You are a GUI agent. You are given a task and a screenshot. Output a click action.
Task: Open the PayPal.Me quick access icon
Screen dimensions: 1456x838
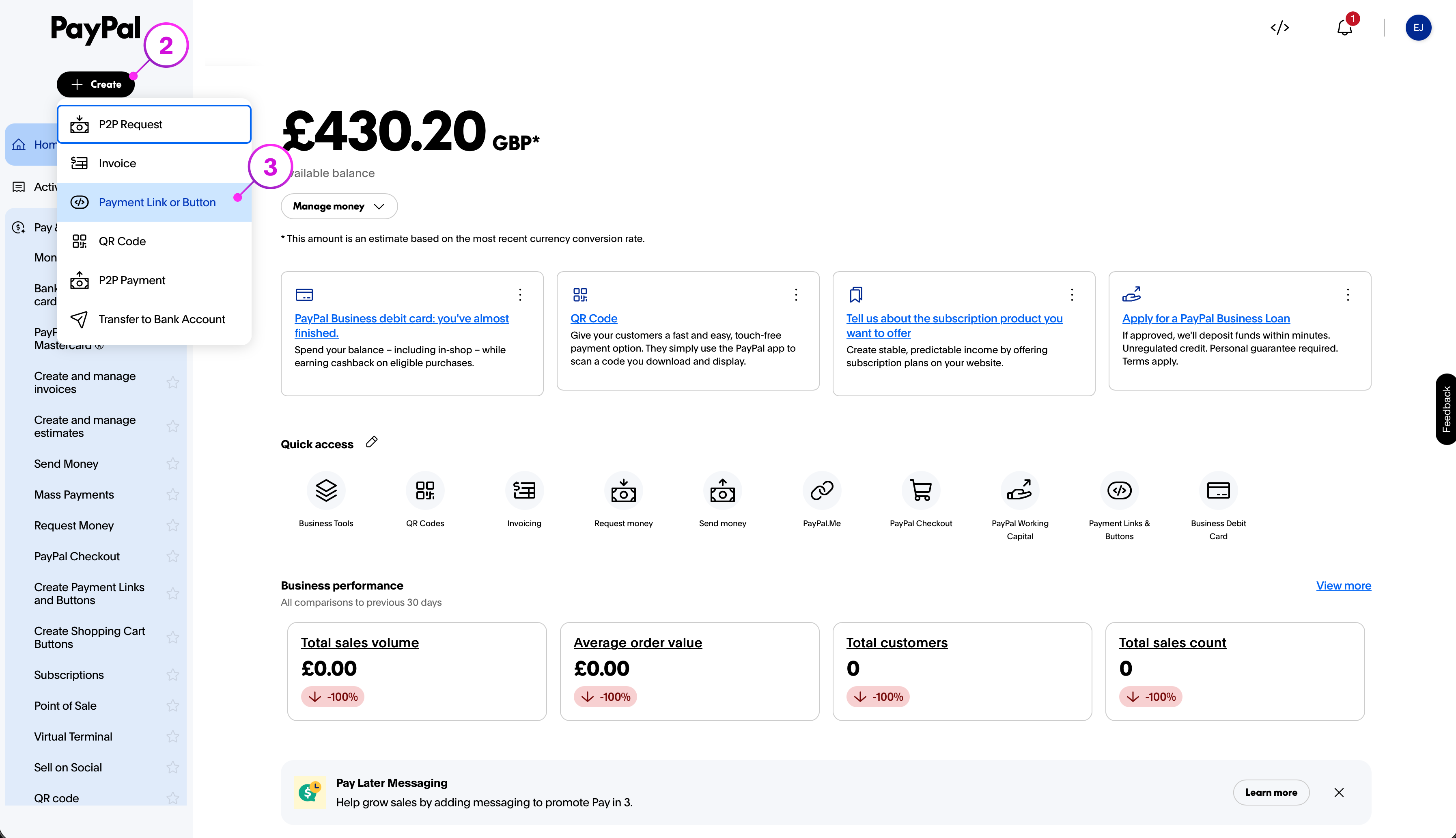point(822,490)
